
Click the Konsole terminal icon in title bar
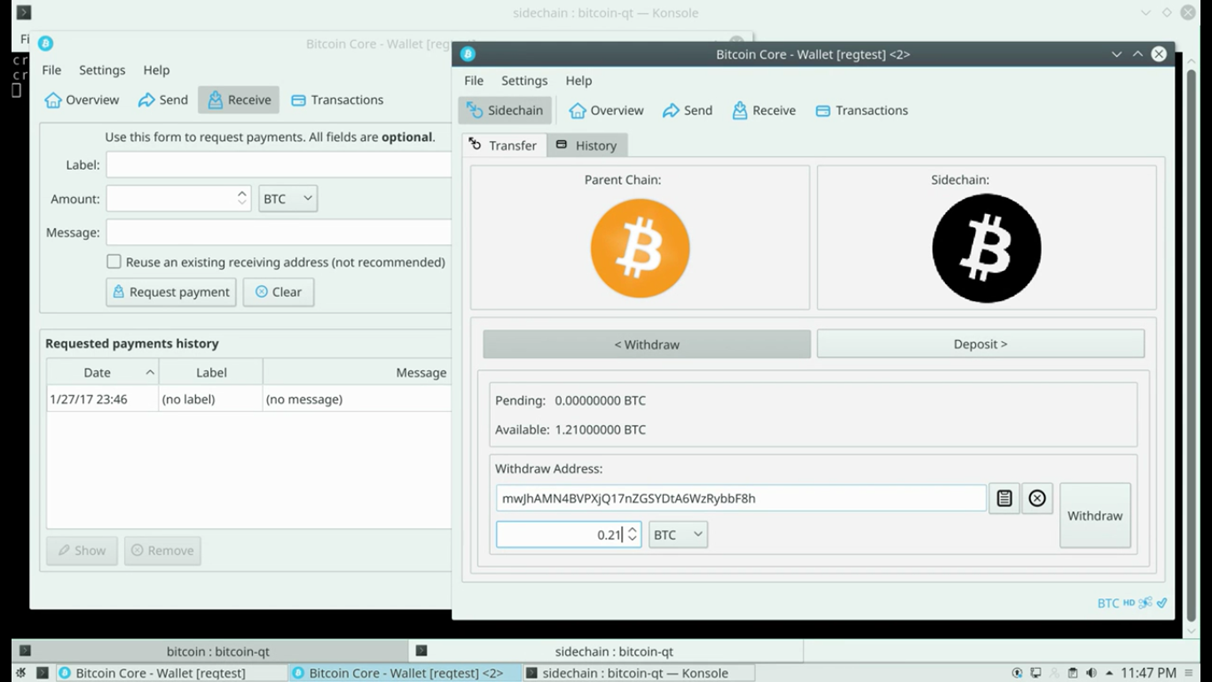24,13
